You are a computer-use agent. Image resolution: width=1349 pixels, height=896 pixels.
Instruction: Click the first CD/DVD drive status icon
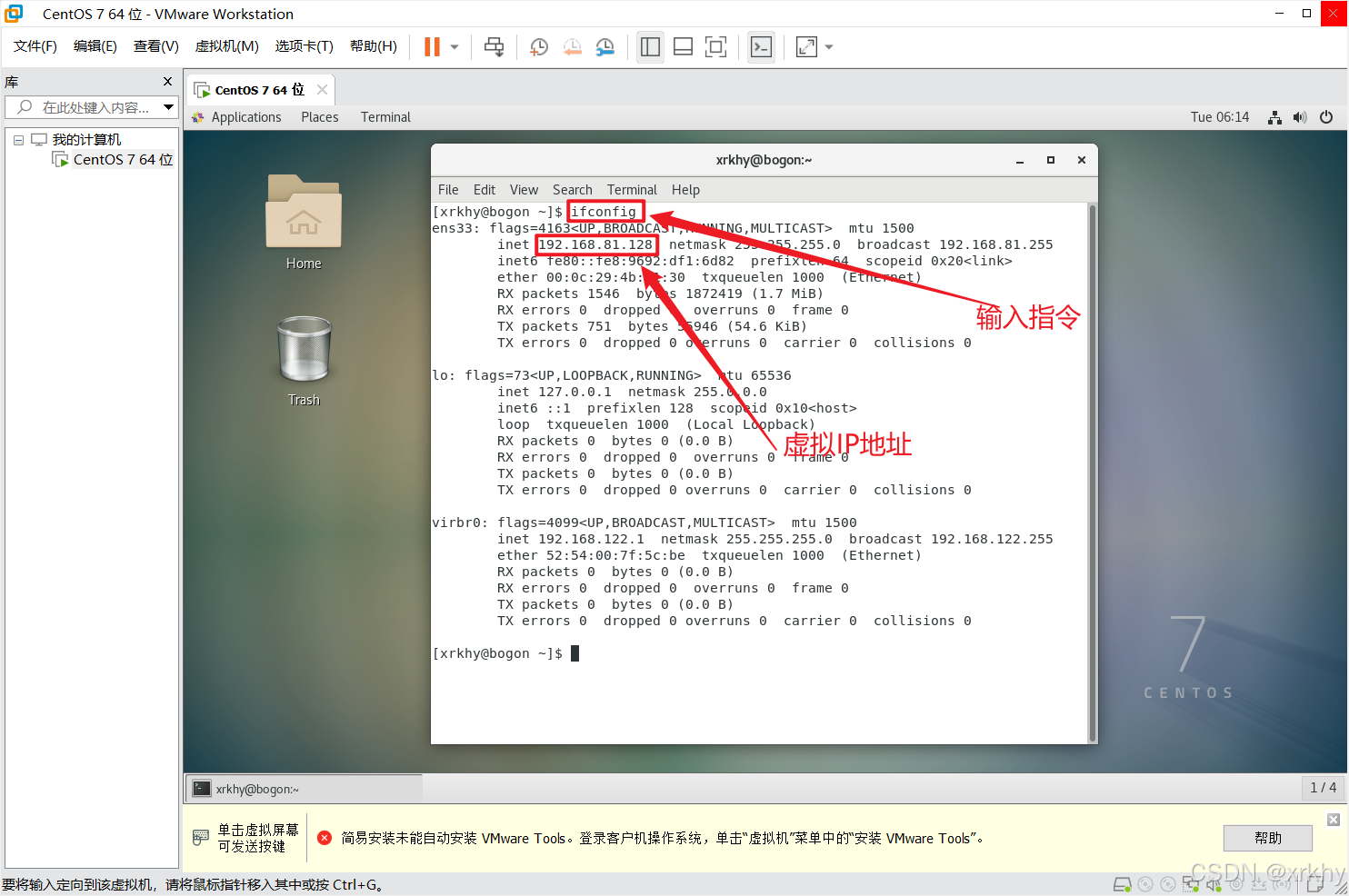click(x=1145, y=884)
